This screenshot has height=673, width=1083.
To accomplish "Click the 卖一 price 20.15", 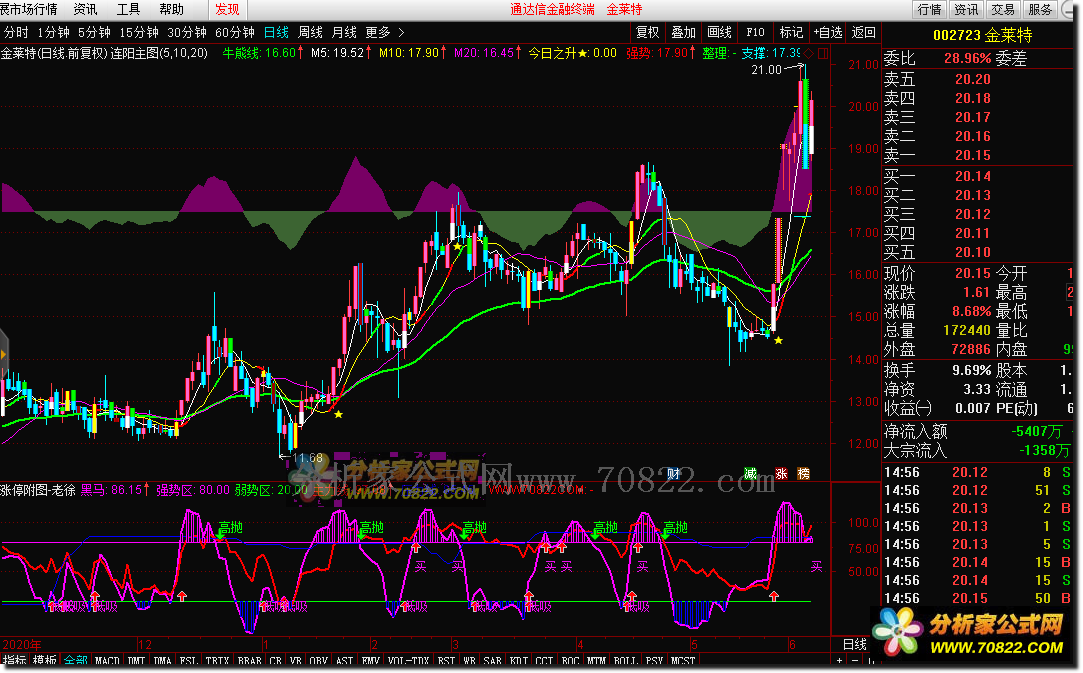I will click(973, 155).
